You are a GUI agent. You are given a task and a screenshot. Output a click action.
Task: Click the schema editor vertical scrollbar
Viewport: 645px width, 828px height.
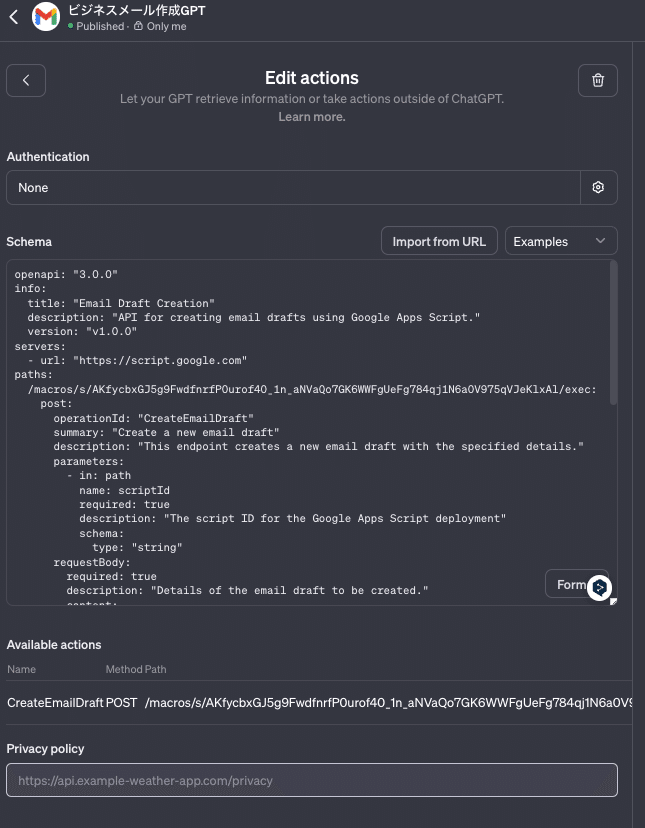(613, 330)
